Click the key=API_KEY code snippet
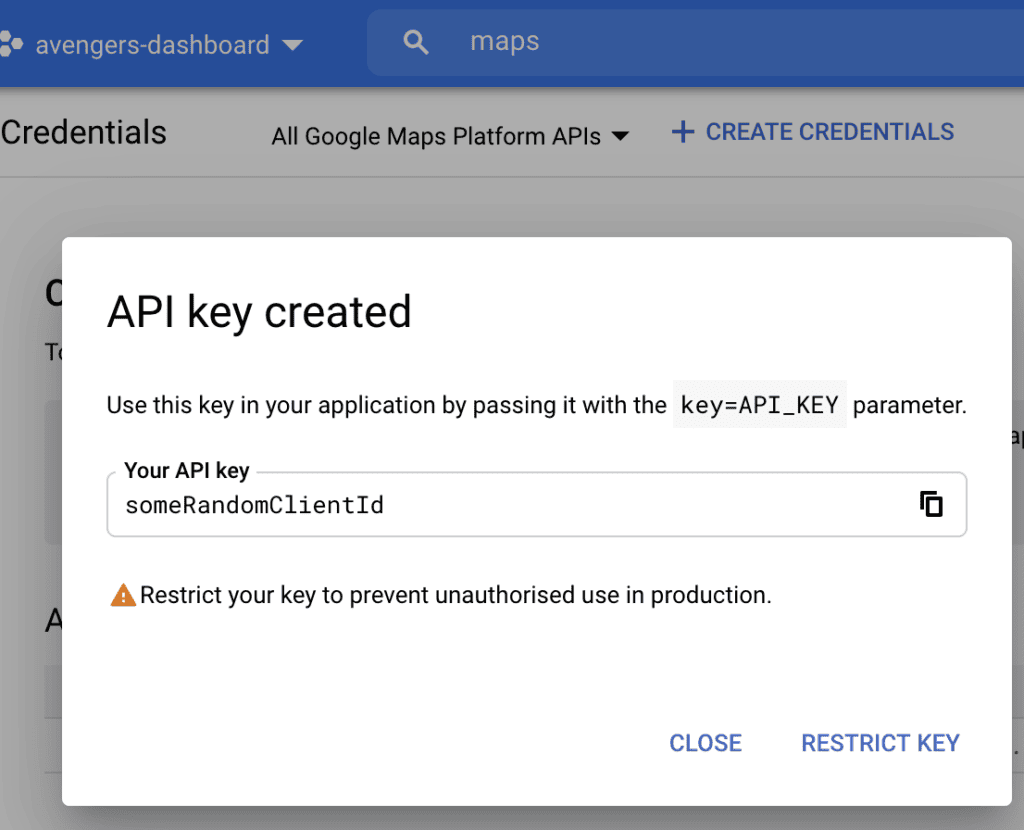The width and height of the screenshot is (1024, 830). click(760, 405)
